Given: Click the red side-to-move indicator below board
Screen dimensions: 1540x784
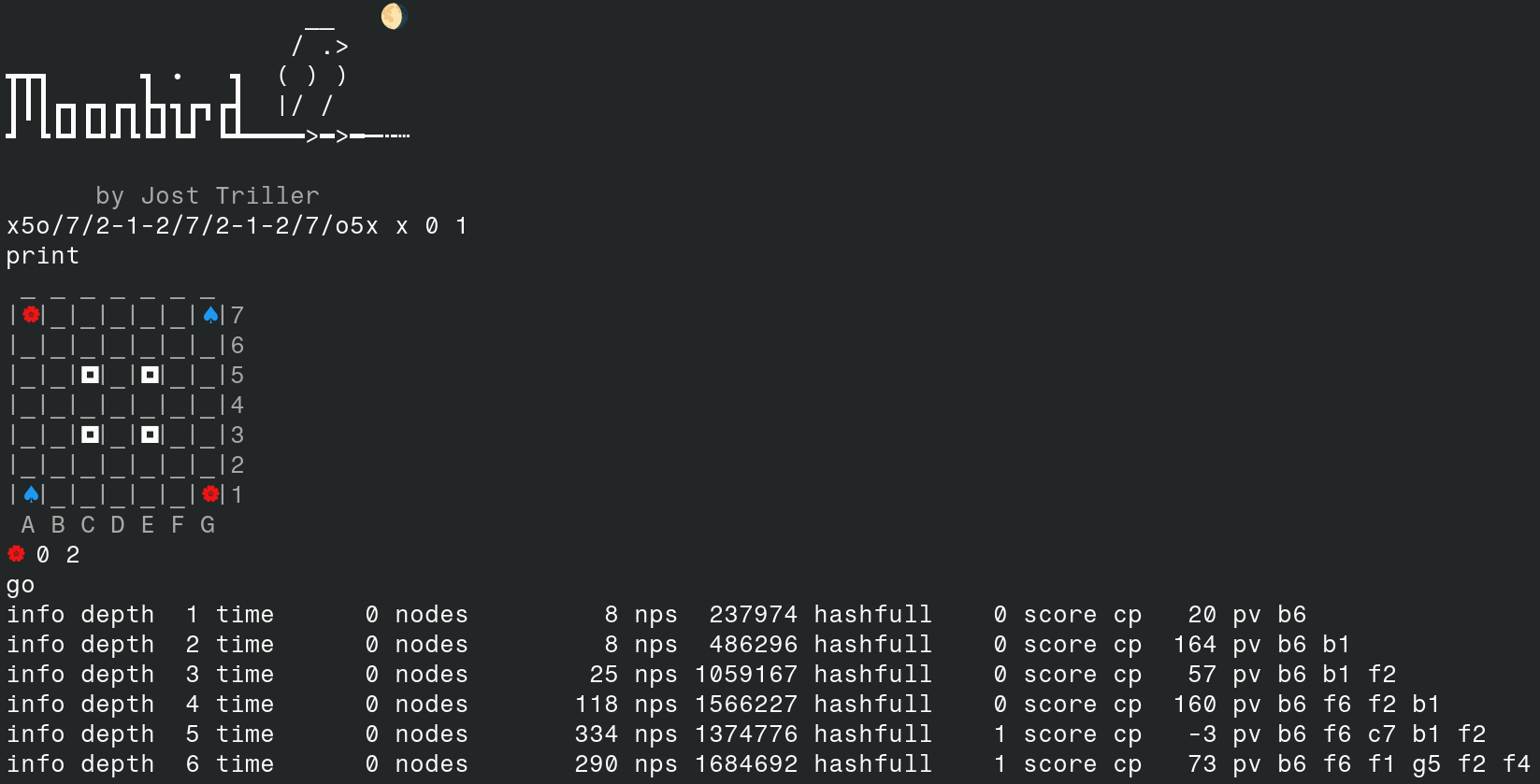Looking at the screenshot, I should (16, 554).
